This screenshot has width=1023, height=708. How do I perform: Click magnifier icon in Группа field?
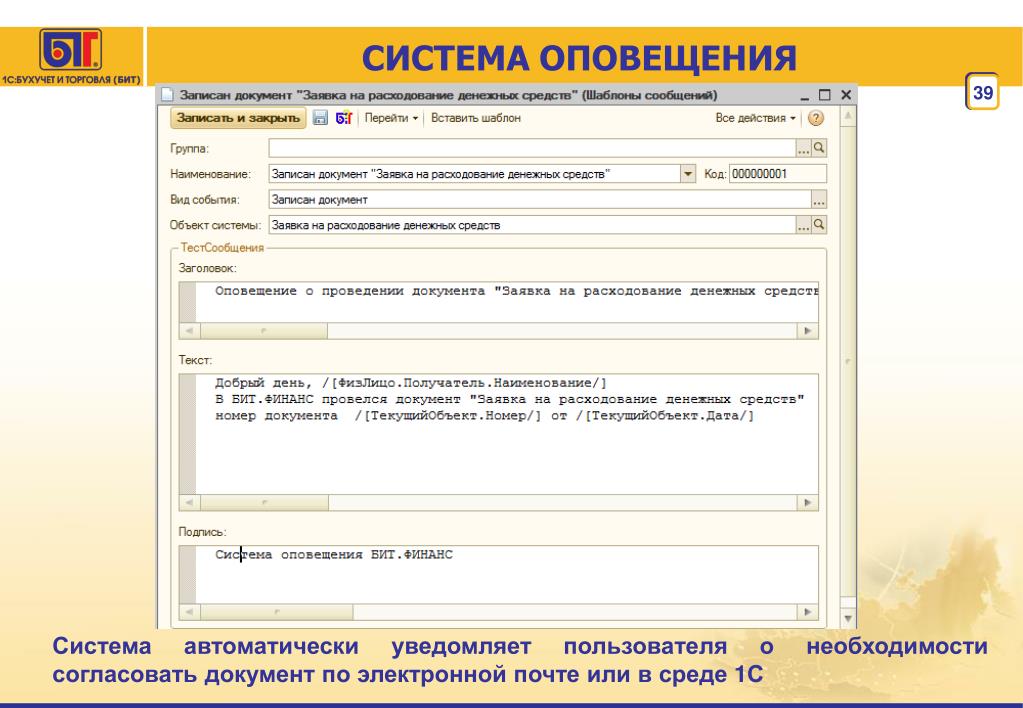point(819,148)
